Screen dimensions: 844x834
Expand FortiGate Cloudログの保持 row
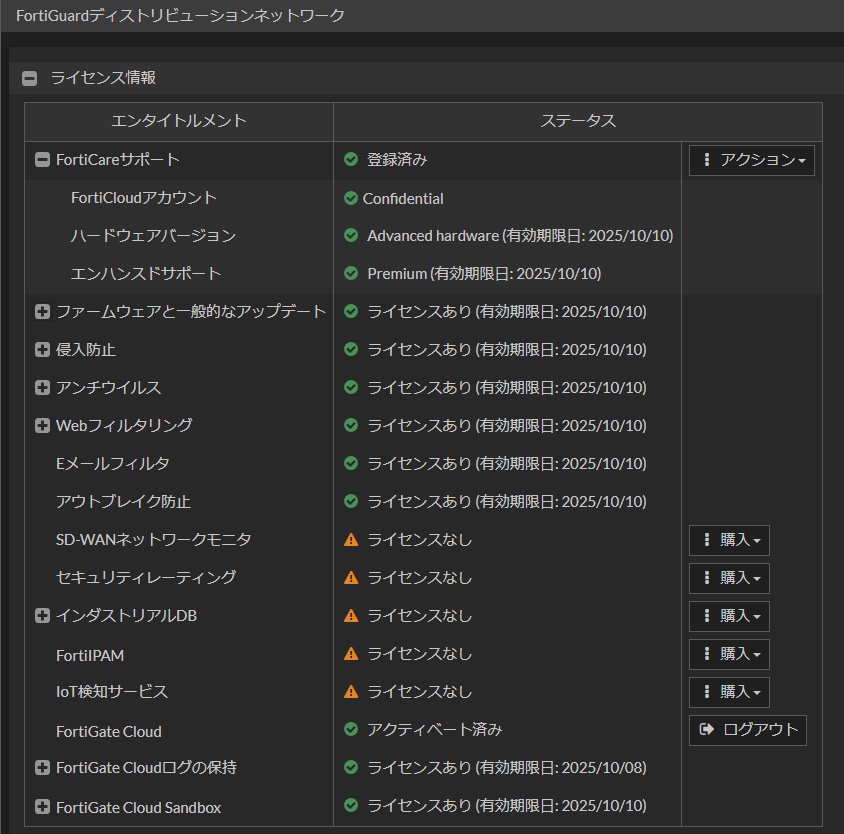pyautogui.click(x=42, y=767)
